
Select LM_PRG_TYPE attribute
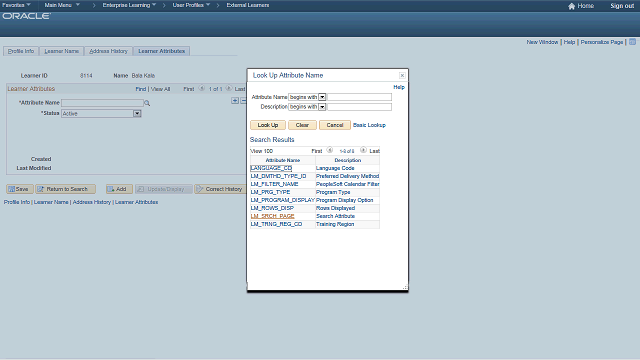[270, 192]
